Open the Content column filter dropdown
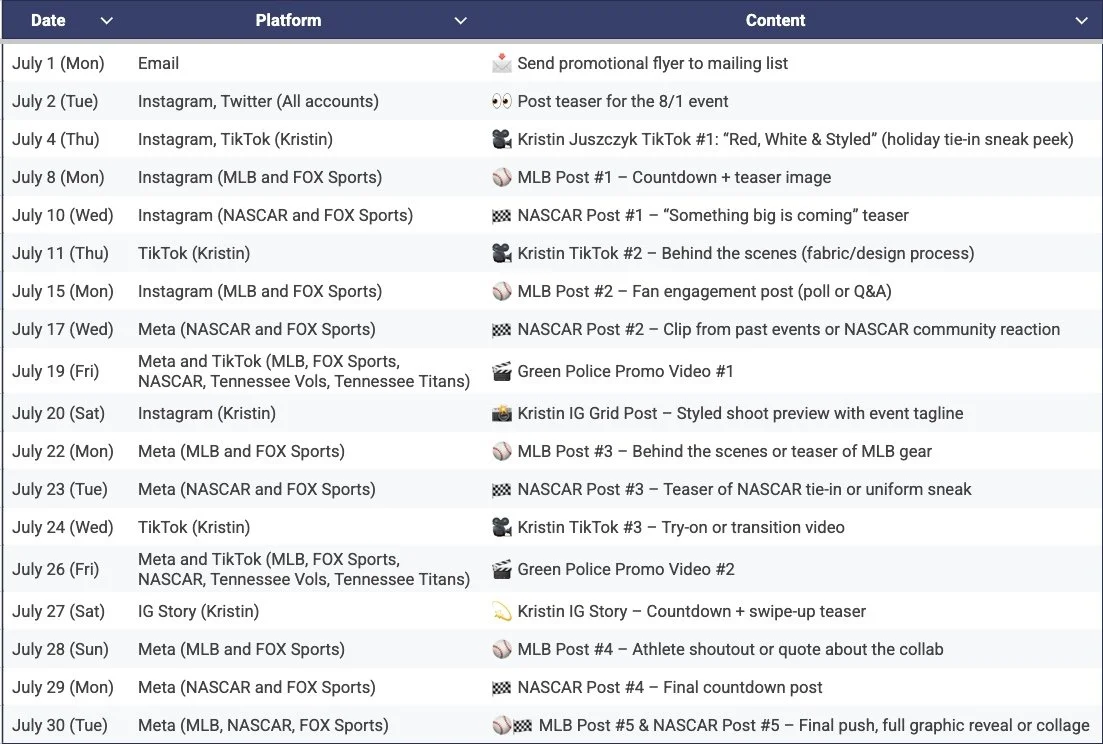This screenshot has height=744, width=1103. pos(1082,20)
